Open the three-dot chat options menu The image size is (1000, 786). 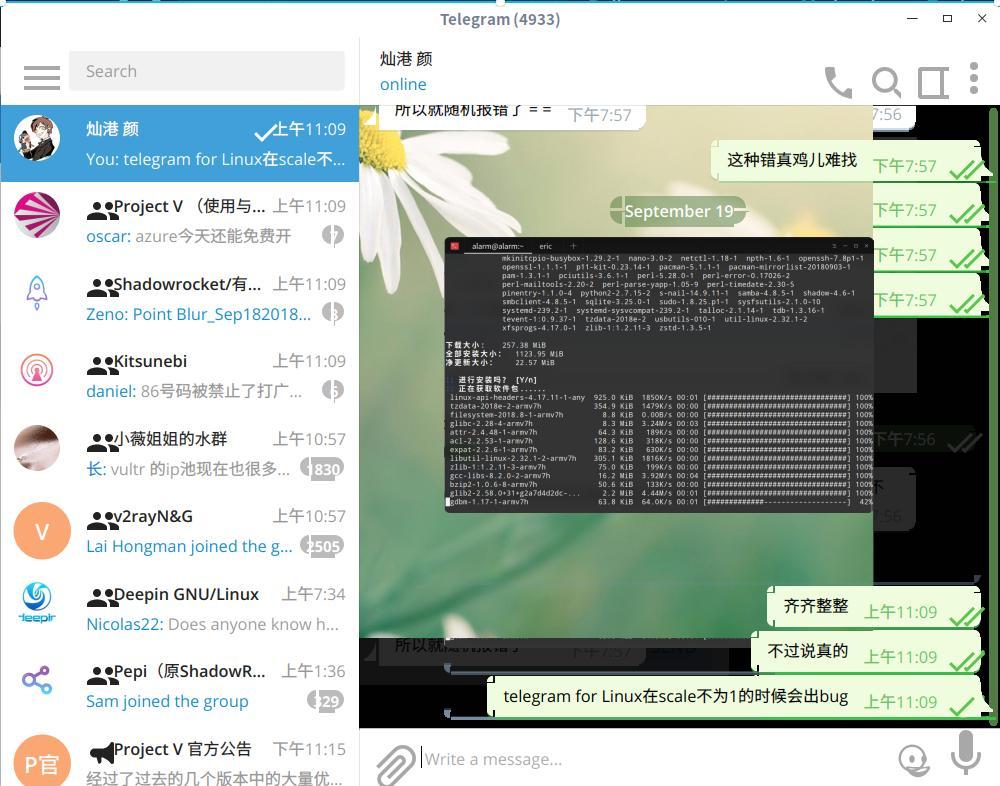(973, 78)
